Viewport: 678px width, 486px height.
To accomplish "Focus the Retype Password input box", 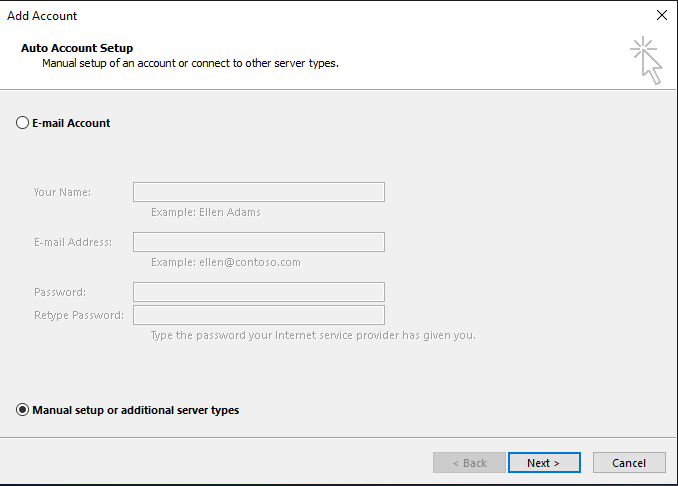I will pos(259,315).
